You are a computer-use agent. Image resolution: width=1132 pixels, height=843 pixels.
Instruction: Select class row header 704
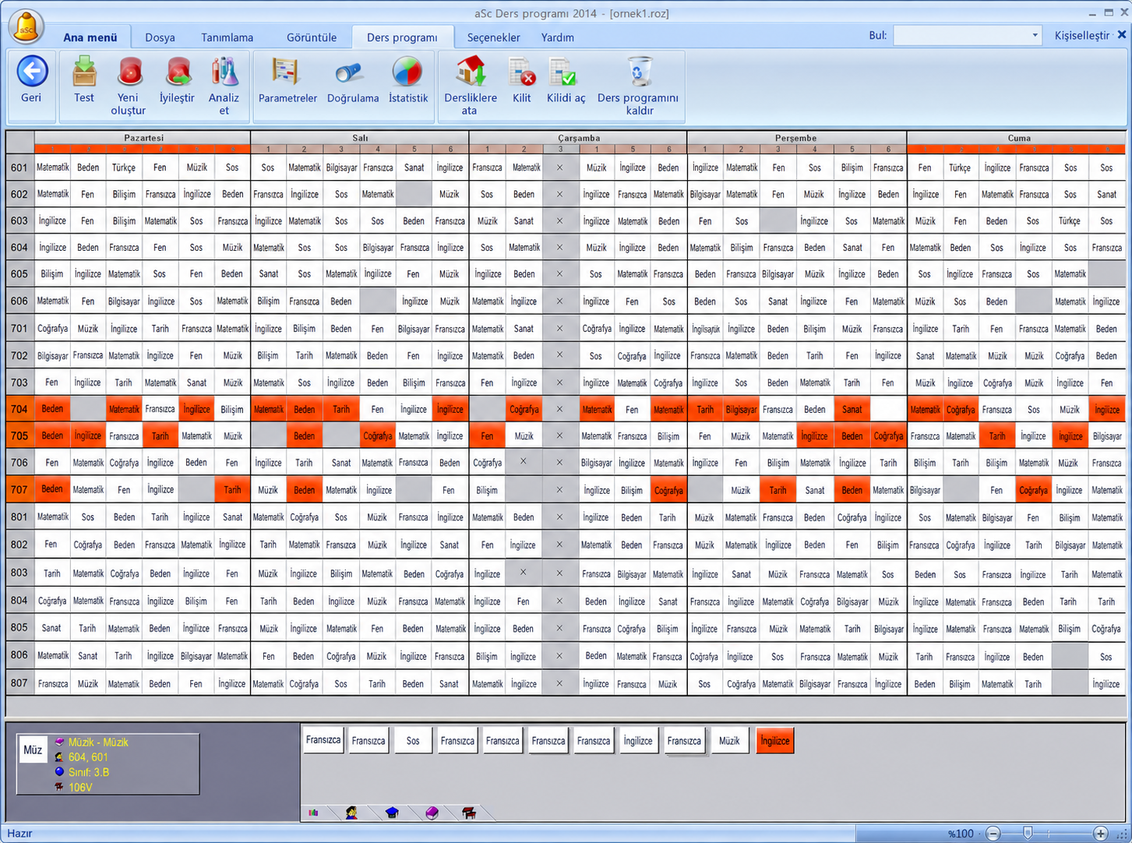coord(19,409)
